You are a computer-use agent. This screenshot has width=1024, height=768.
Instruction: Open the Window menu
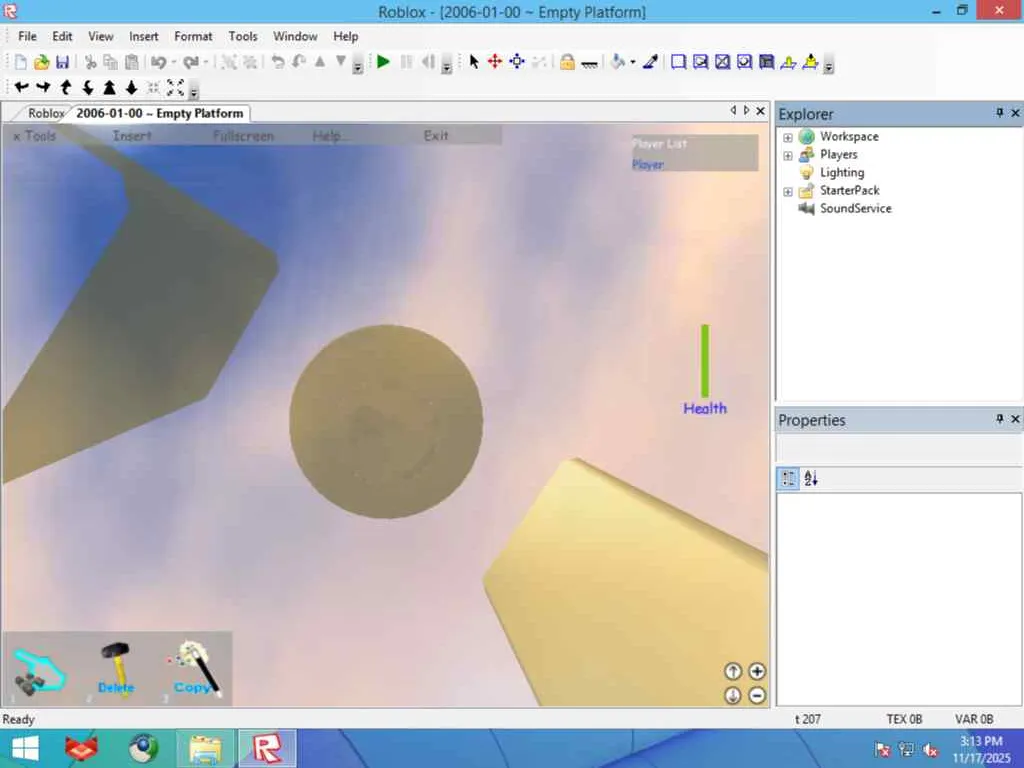tap(295, 37)
